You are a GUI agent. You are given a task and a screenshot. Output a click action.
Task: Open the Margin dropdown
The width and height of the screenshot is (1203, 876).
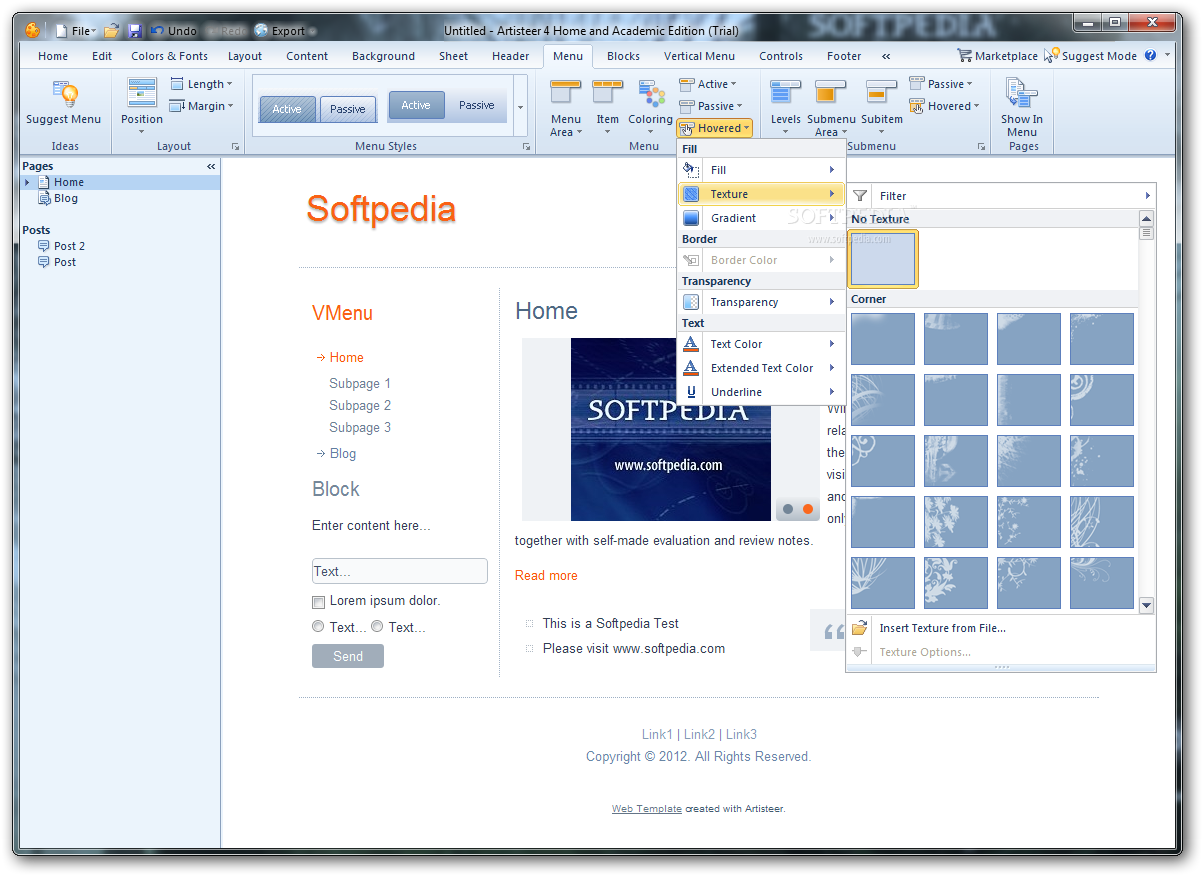201,106
